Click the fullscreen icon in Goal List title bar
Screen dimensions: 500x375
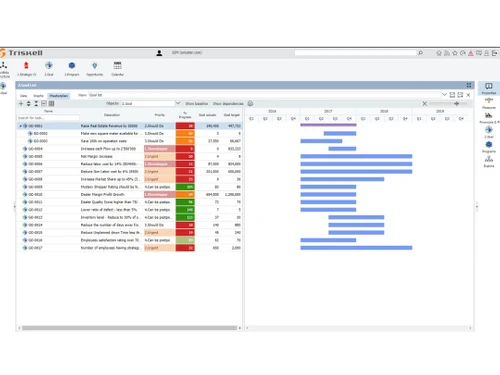click(x=469, y=85)
